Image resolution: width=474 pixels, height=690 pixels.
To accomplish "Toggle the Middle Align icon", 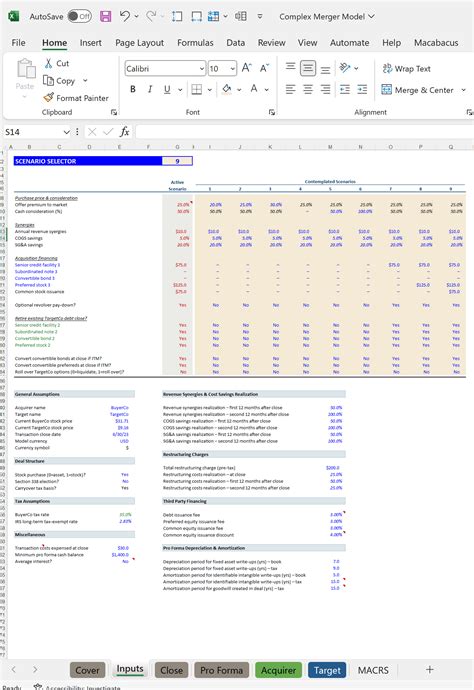I will tap(308, 68).
